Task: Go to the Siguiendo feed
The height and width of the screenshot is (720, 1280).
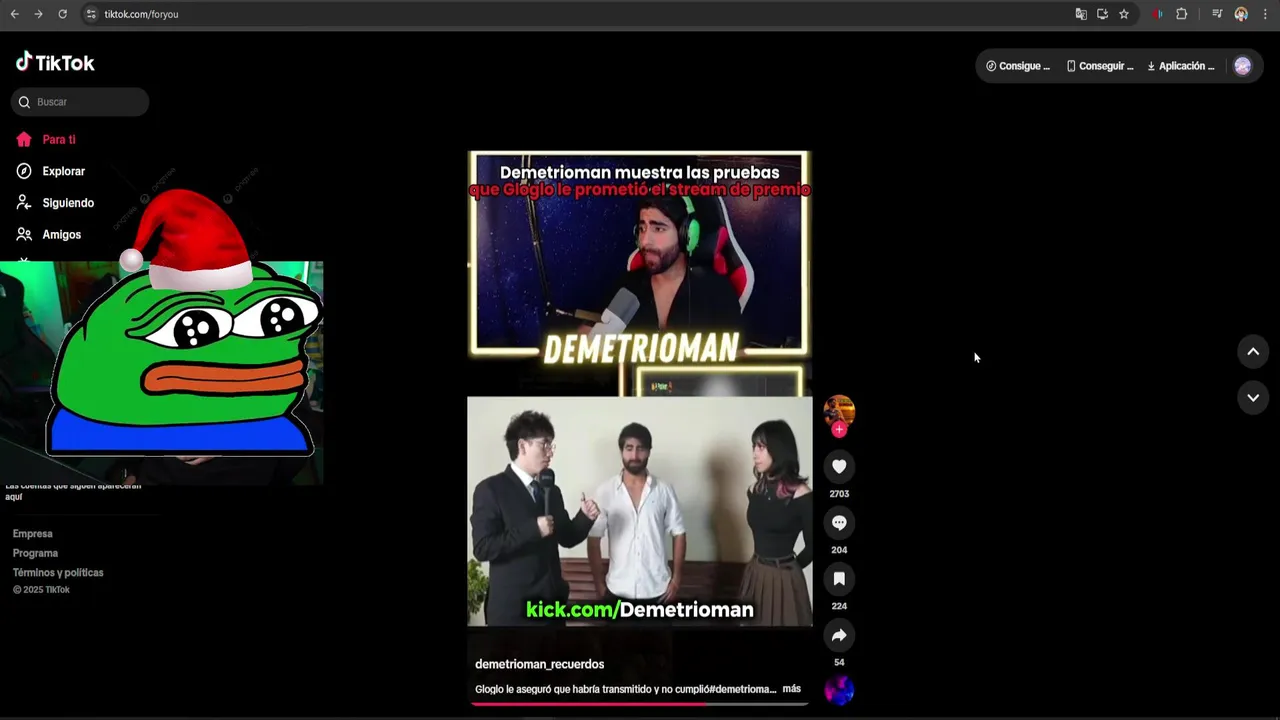Action: click(55, 203)
